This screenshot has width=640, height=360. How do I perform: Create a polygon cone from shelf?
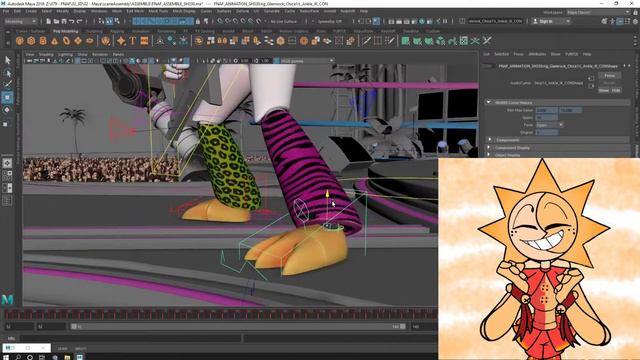(54, 41)
